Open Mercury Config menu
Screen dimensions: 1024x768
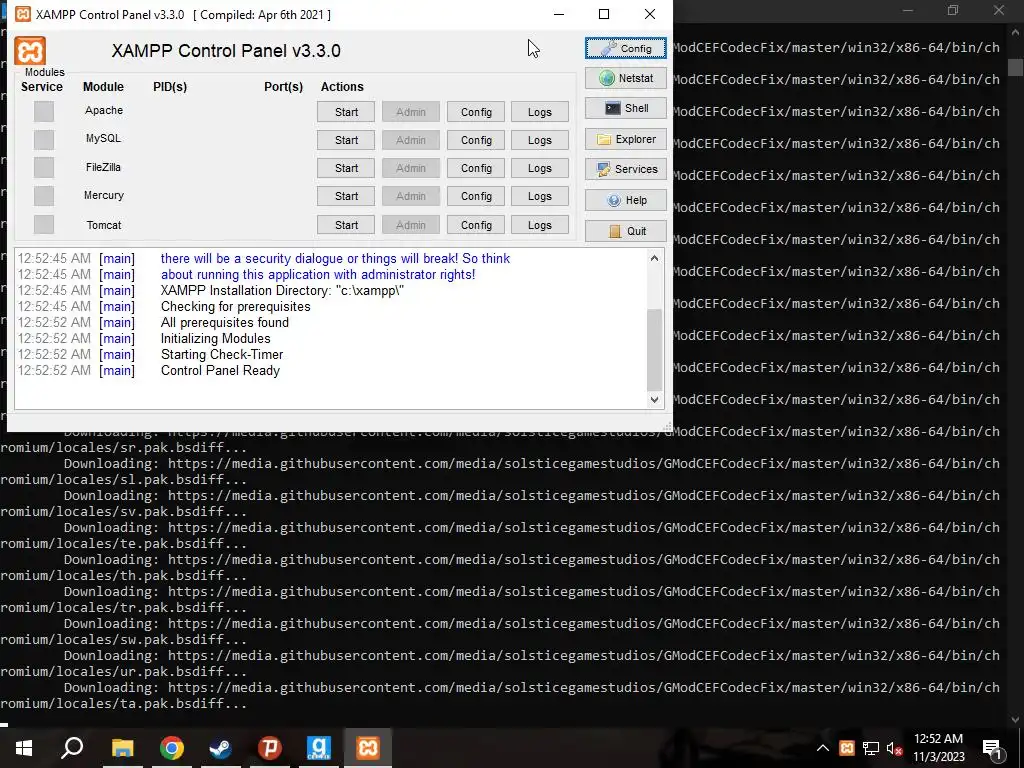coord(476,196)
